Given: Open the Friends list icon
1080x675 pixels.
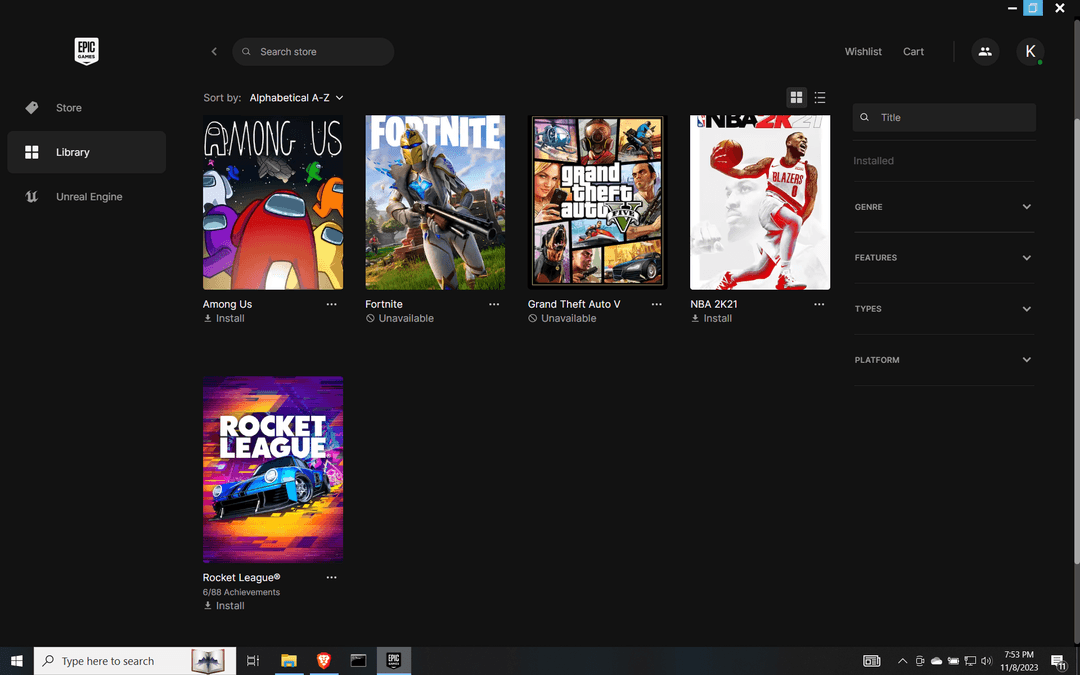Looking at the screenshot, I should [985, 52].
